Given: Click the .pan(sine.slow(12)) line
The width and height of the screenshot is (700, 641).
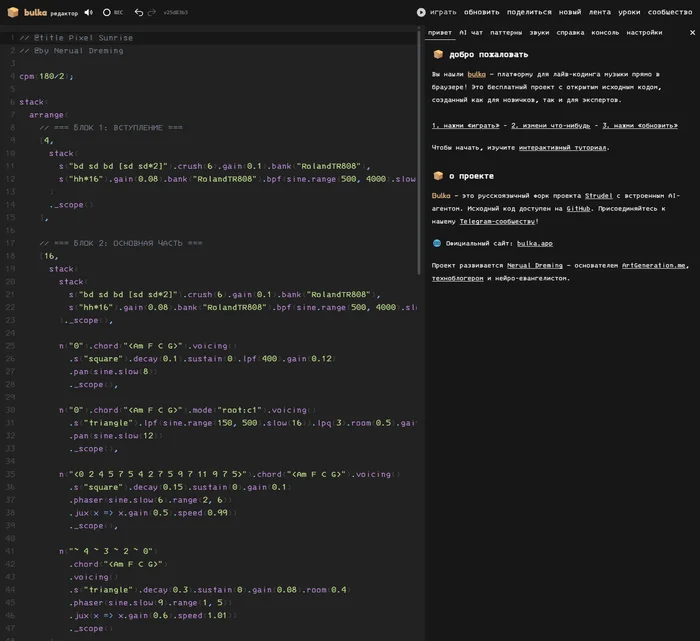Looking at the screenshot, I should click(116, 436).
